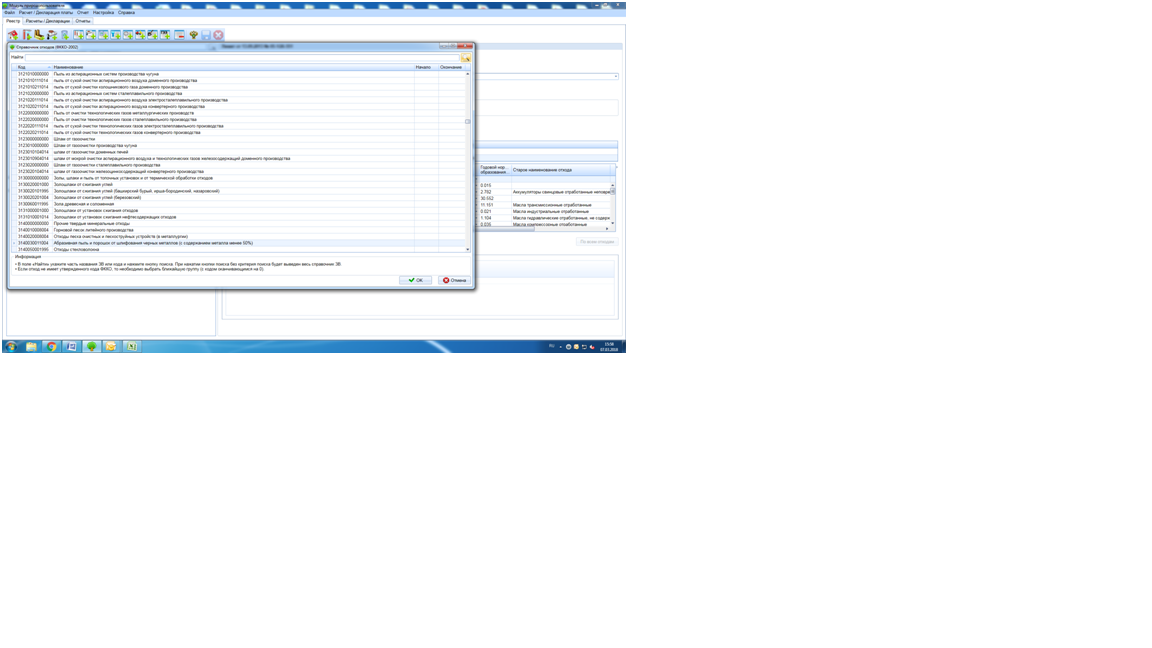This screenshot has height=648, width=1152.
Task: Click the double-headed eagle emblem toolbar icon
Action: [194, 35]
